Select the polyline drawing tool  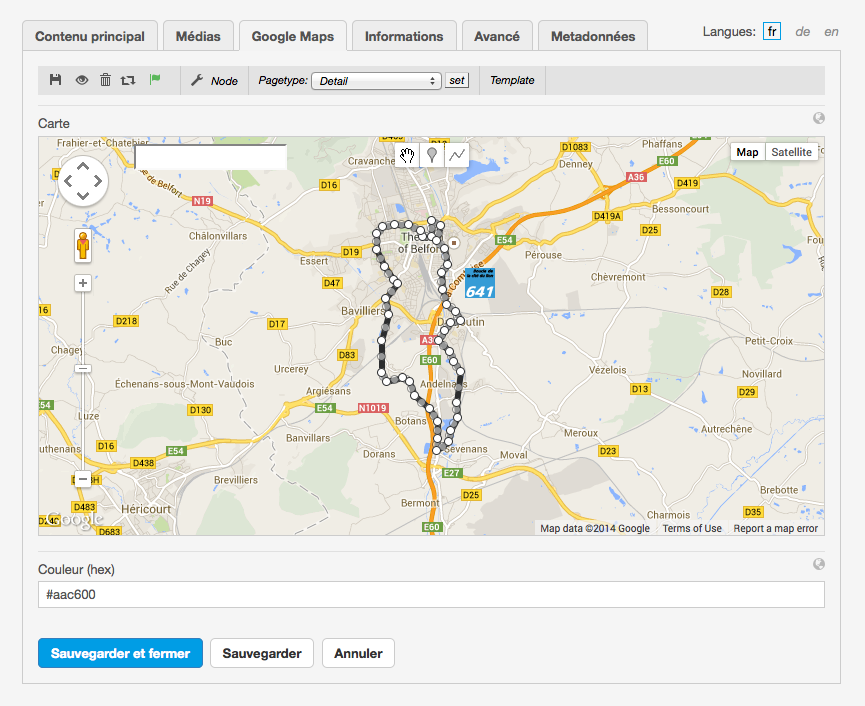coord(457,154)
